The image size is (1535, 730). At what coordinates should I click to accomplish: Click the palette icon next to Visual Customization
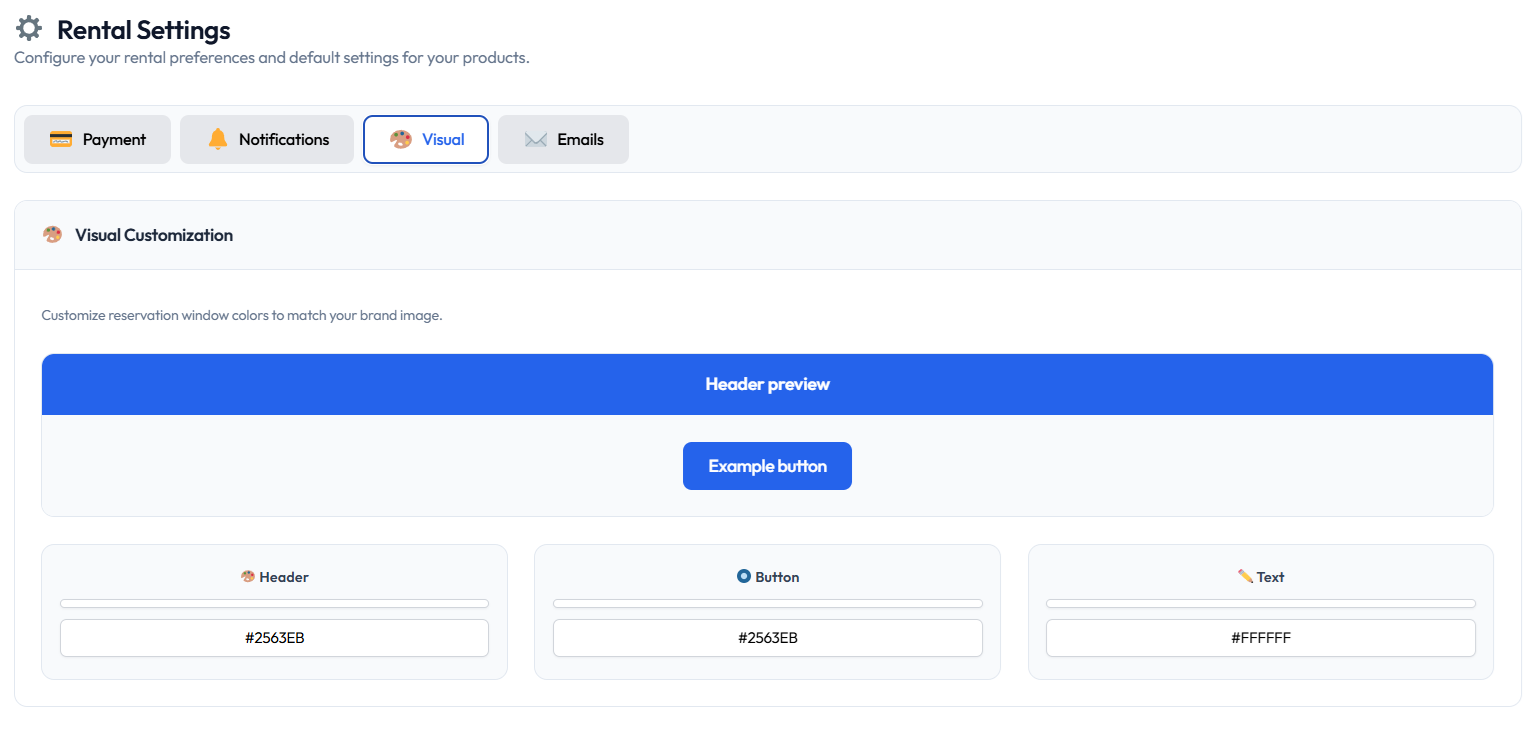click(x=52, y=234)
